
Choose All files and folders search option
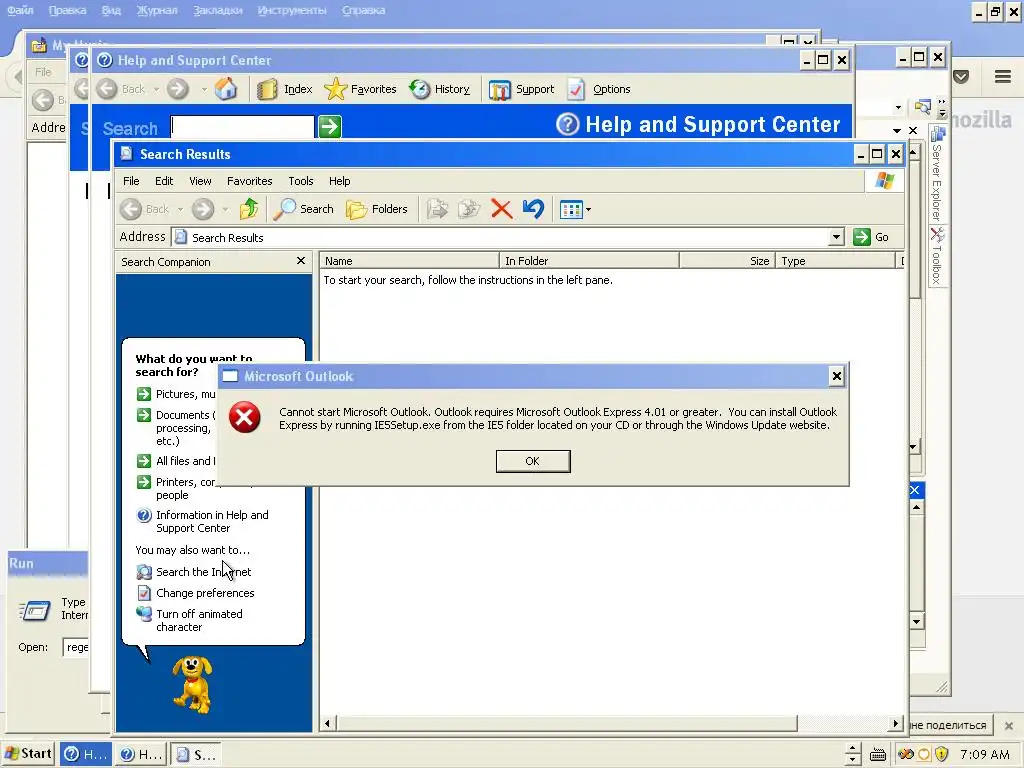click(176, 461)
